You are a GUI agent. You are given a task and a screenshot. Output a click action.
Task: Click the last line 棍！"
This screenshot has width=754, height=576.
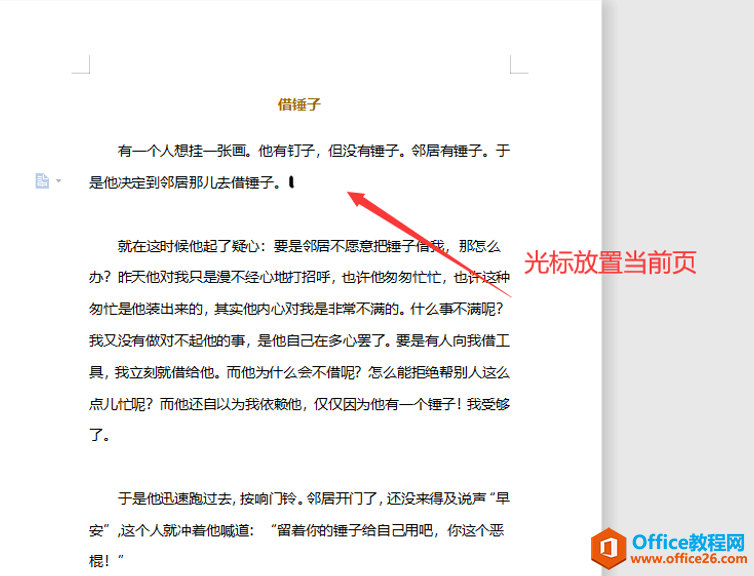click(x=107, y=561)
